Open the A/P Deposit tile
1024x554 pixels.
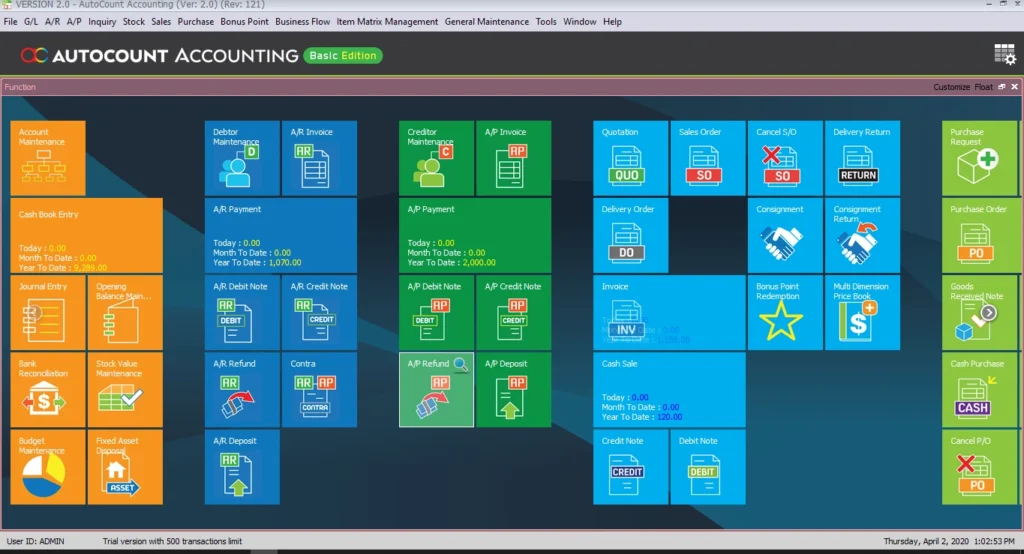(513, 389)
